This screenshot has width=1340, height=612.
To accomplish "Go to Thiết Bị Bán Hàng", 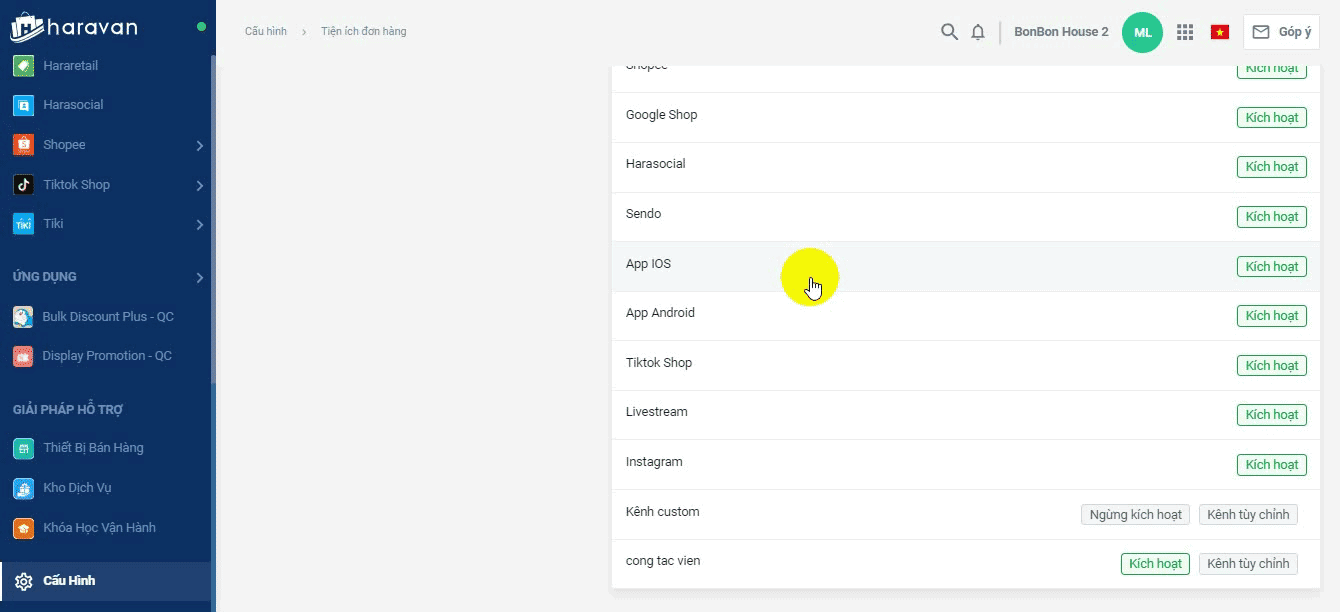I will [93, 448].
